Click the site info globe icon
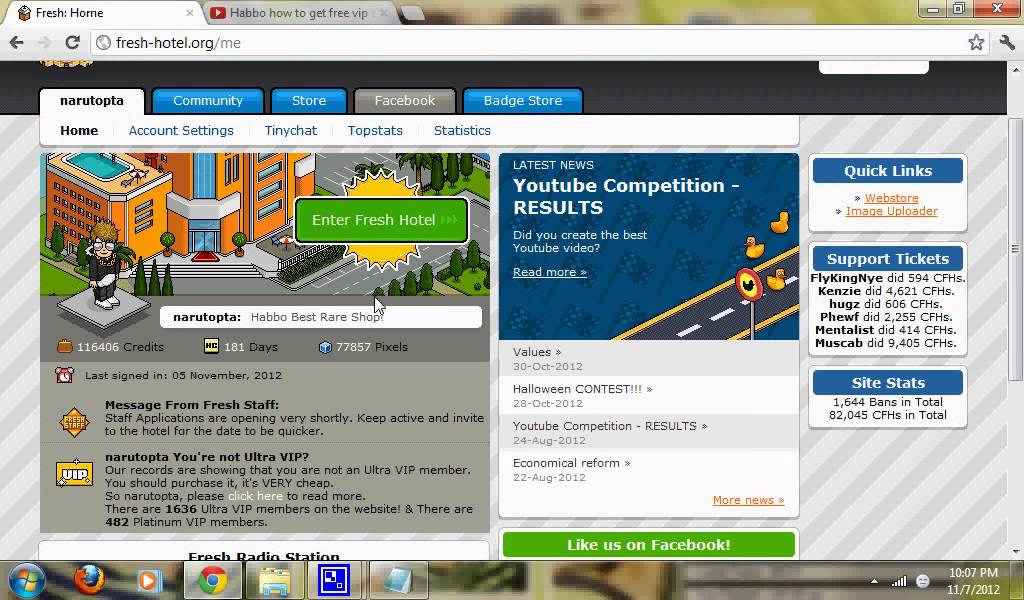The height and width of the screenshot is (600, 1024). (x=103, y=43)
